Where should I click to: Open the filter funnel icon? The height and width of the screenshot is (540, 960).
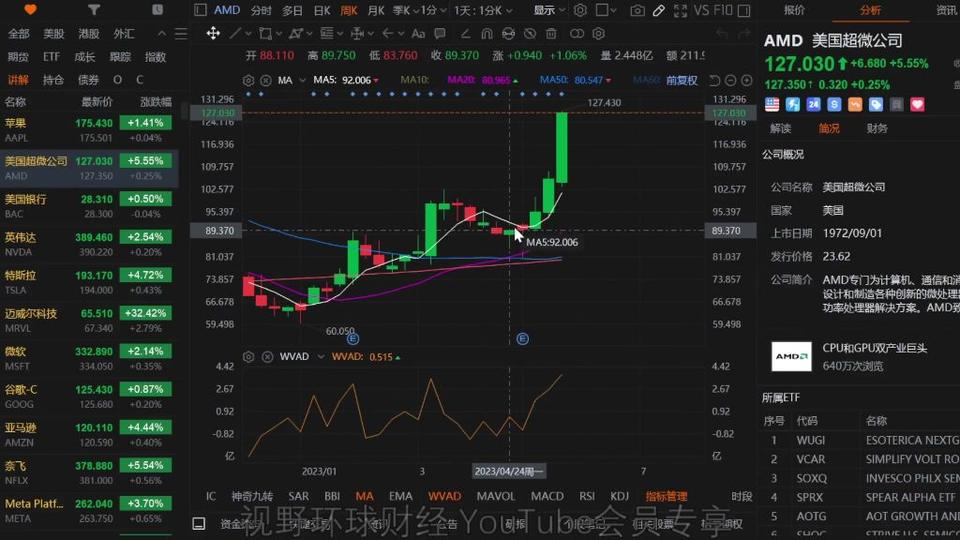pos(94,10)
